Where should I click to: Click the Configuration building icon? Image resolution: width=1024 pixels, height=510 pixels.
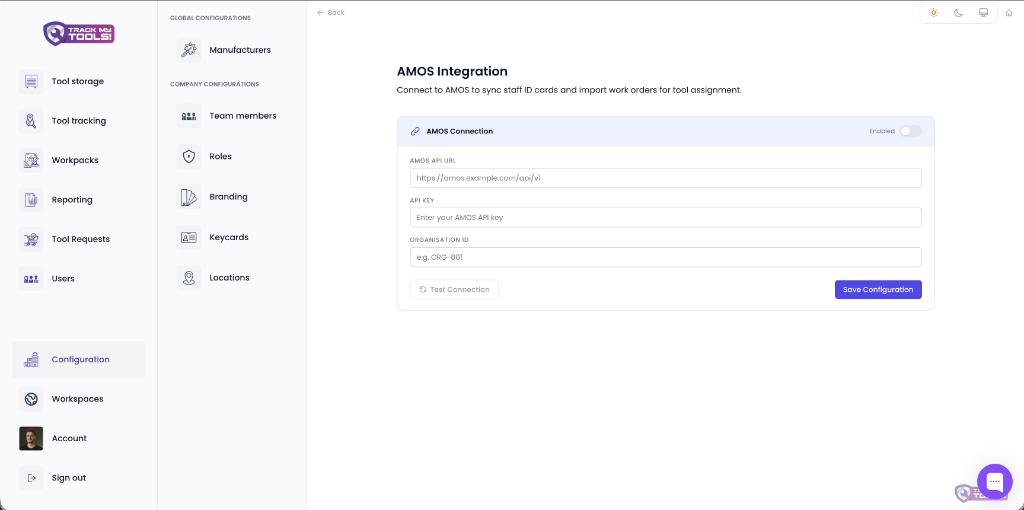pos(31,359)
